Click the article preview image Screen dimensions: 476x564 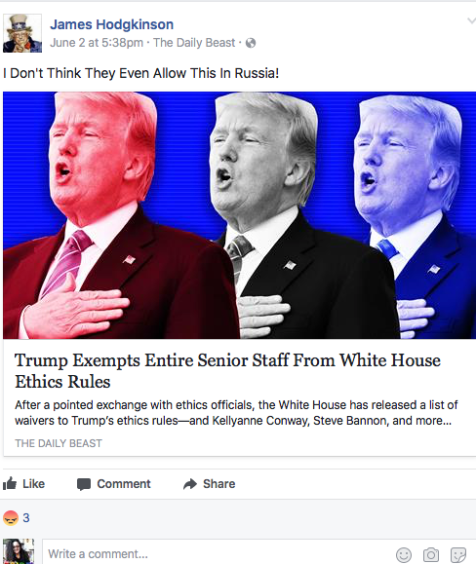click(239, 215)
